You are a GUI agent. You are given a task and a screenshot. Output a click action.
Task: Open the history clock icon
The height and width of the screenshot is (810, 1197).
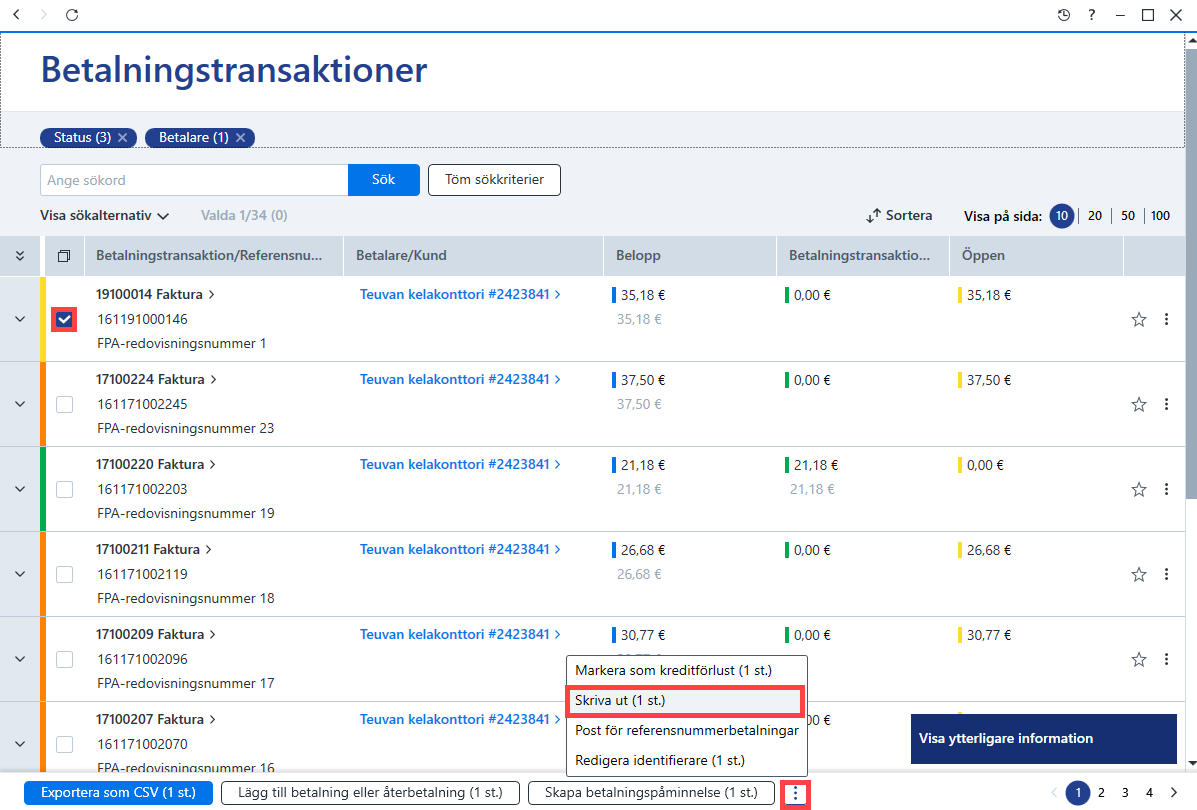1063,15
